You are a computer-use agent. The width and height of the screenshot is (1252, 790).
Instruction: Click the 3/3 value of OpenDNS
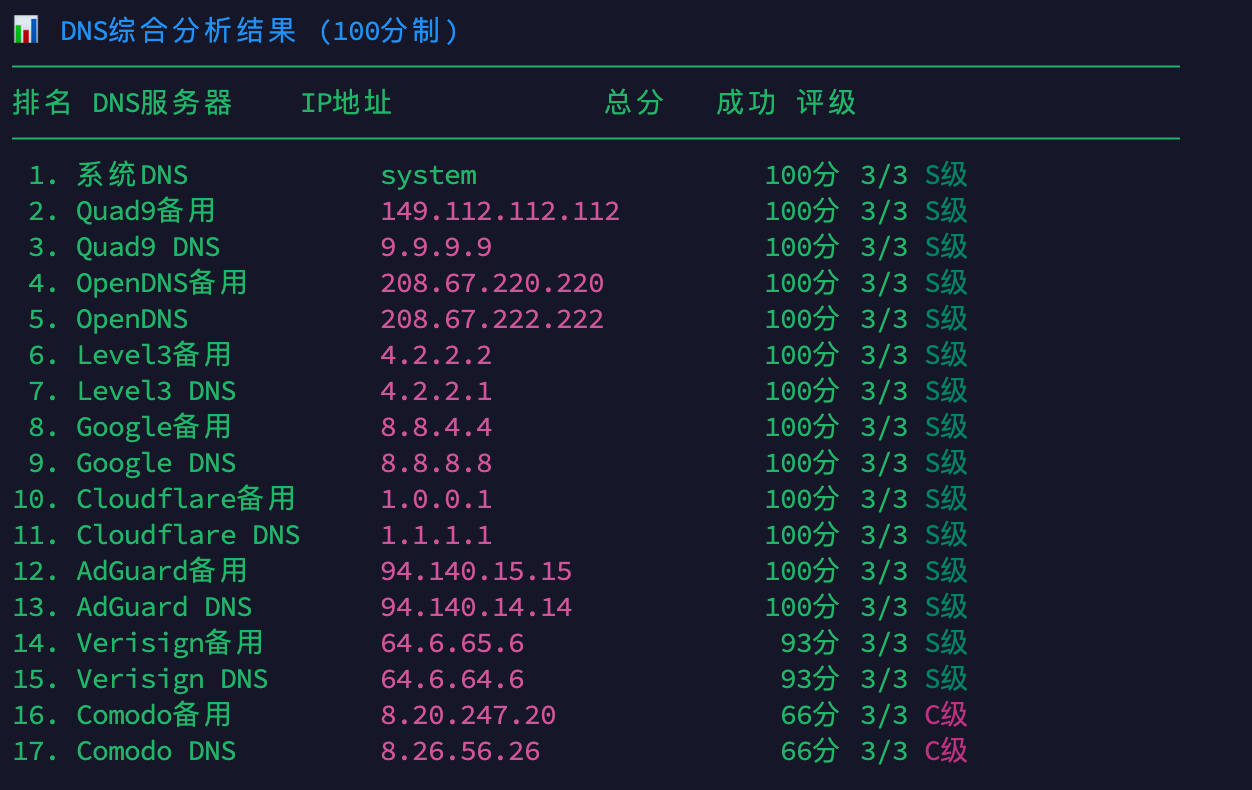tap(884, 319)
